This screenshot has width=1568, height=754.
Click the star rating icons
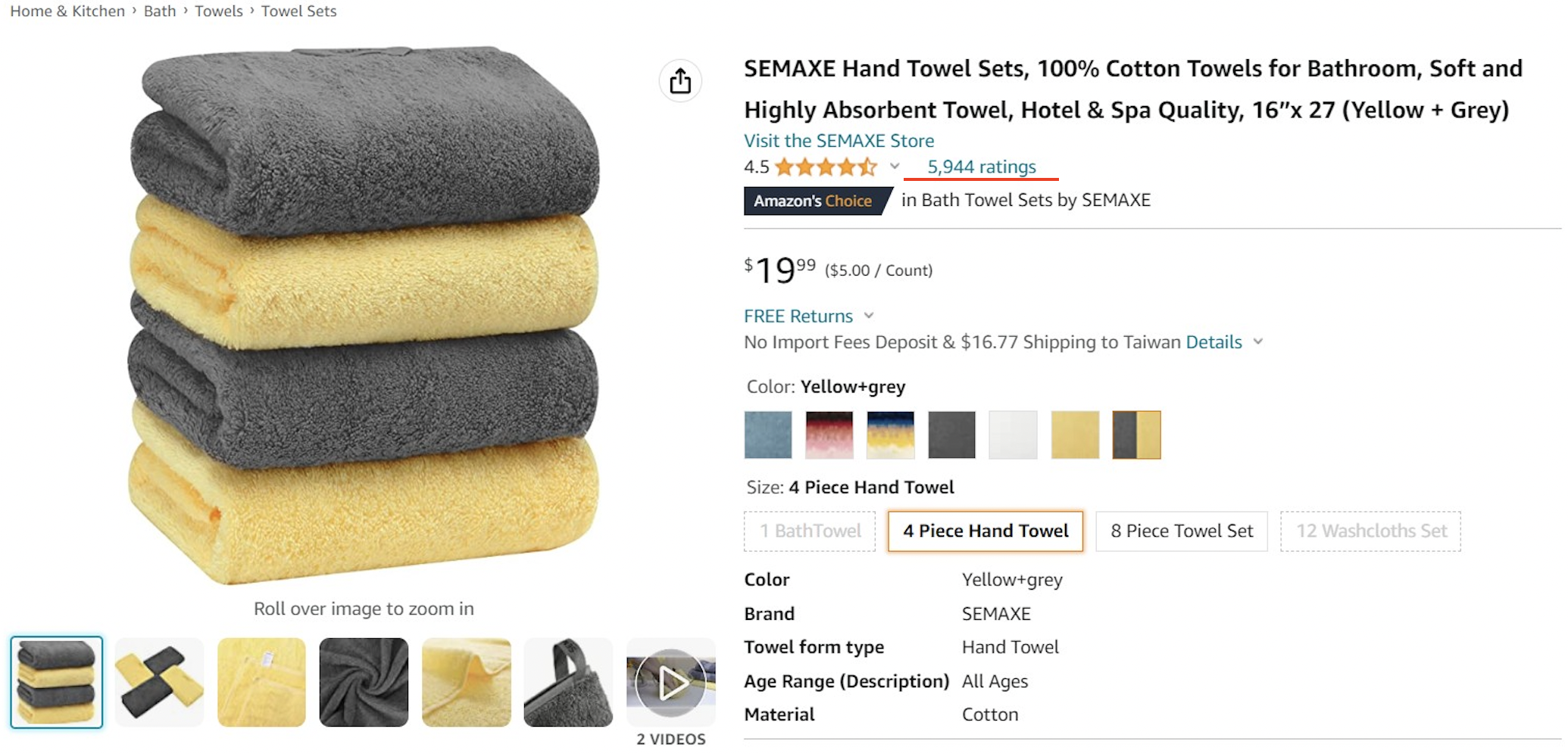pyautogui.click(x=825, y=167)
